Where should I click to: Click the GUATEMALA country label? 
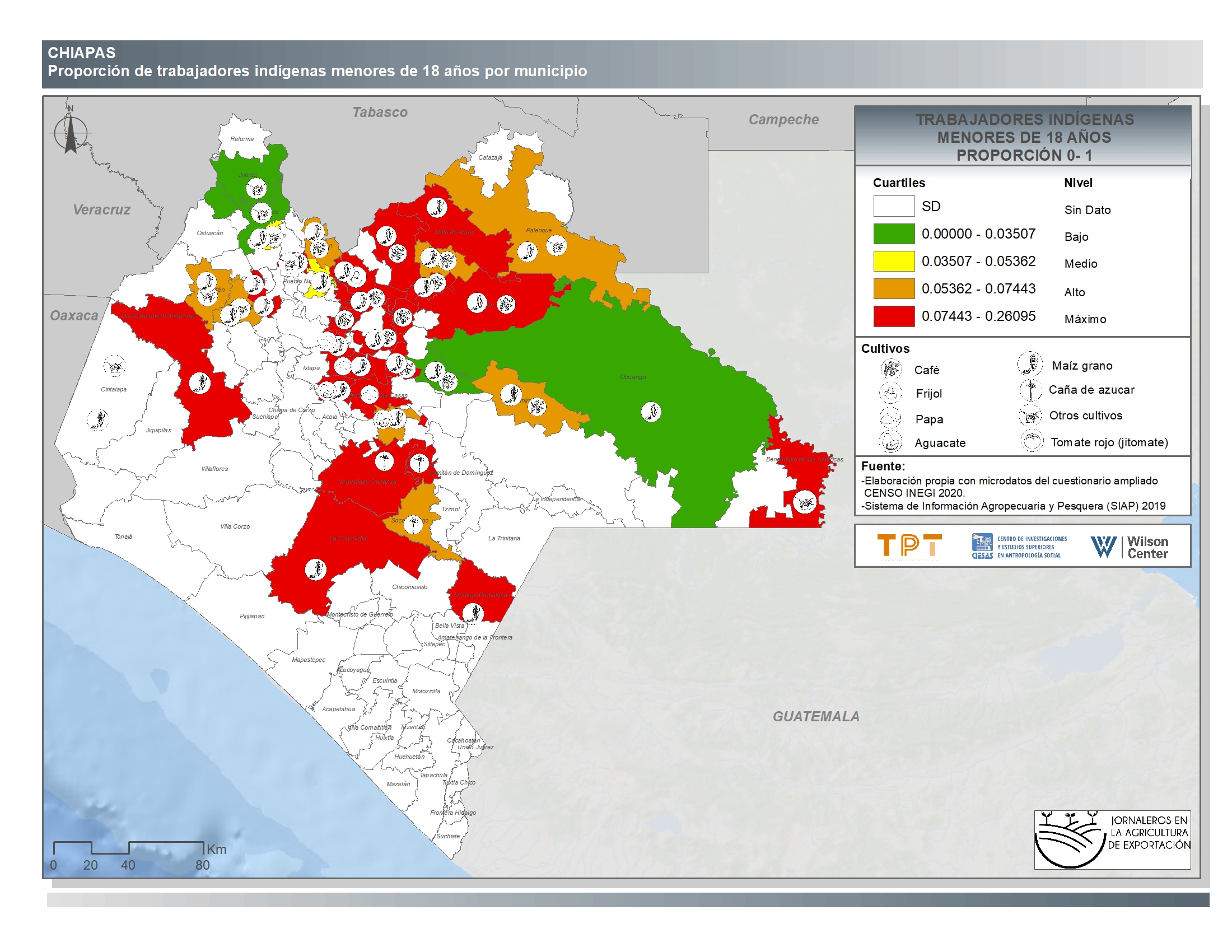(816, 716)
